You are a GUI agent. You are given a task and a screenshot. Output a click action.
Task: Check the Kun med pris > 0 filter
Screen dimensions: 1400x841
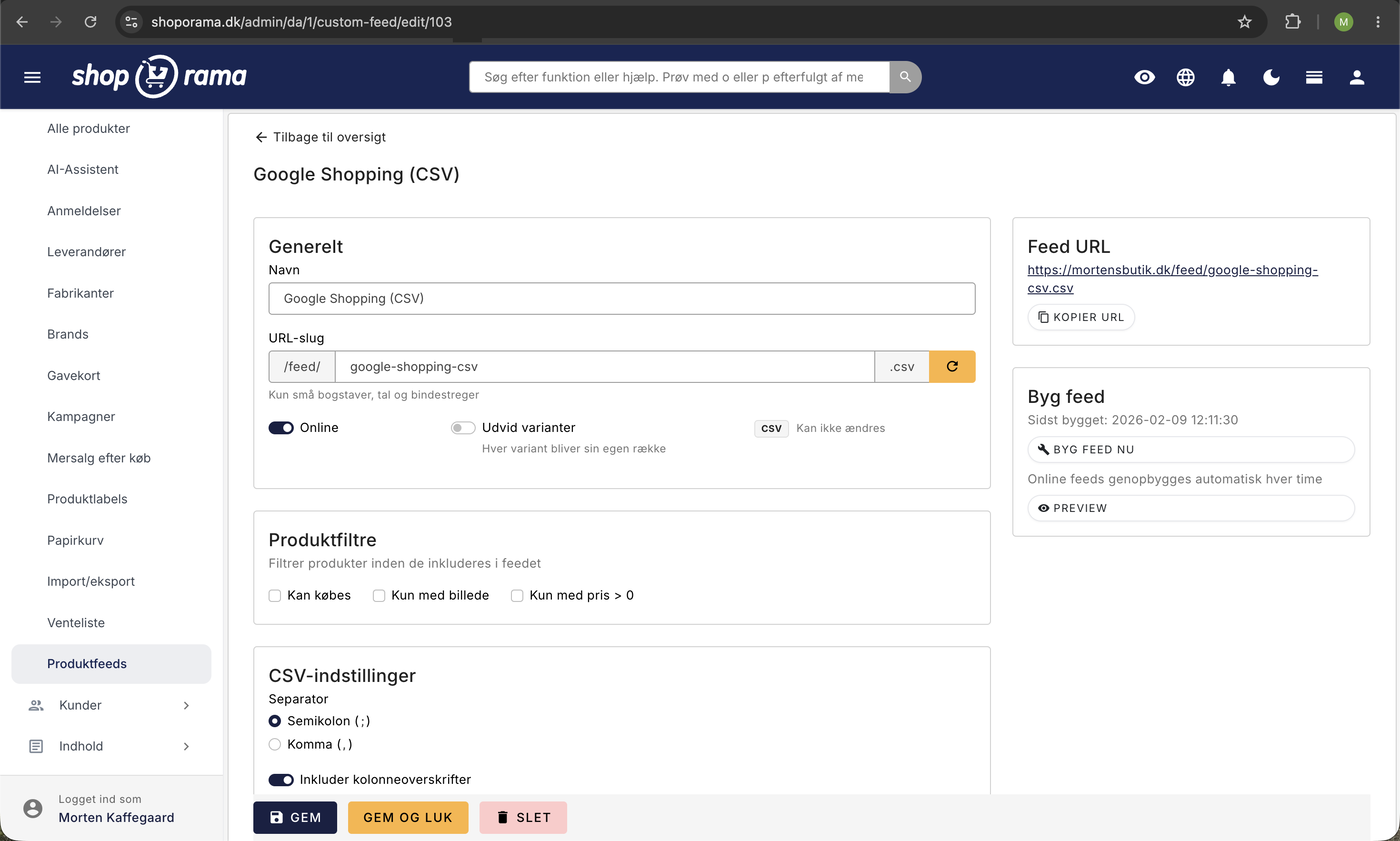[x=517, y=596]
